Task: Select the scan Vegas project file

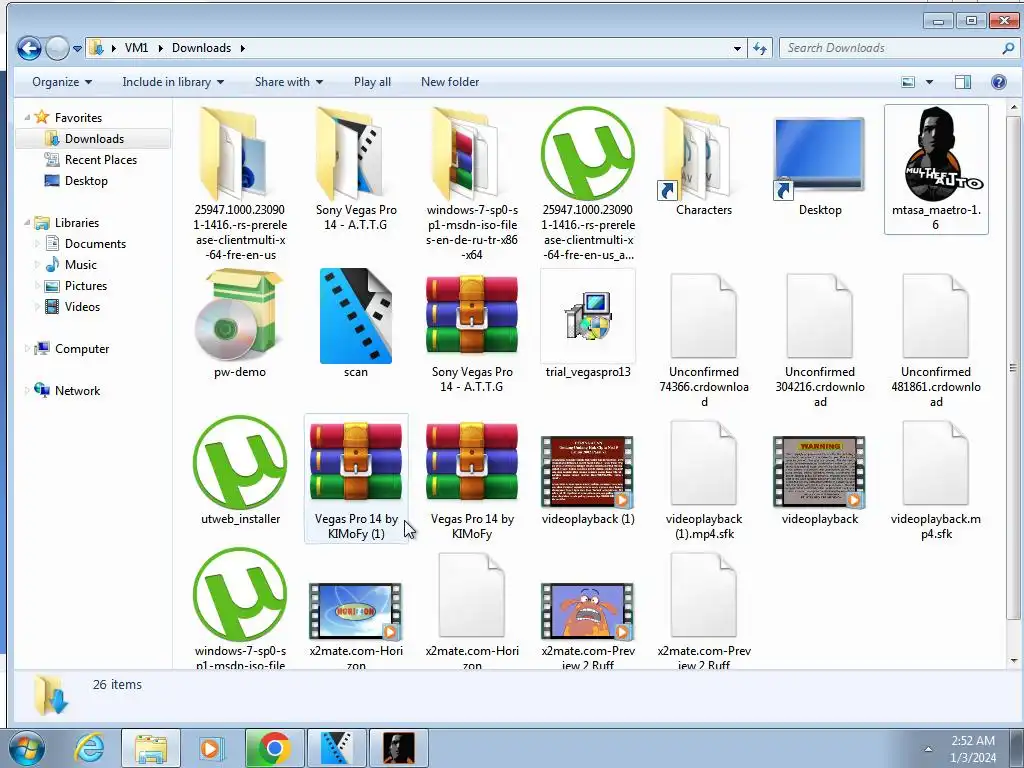Action: [356, 324]
